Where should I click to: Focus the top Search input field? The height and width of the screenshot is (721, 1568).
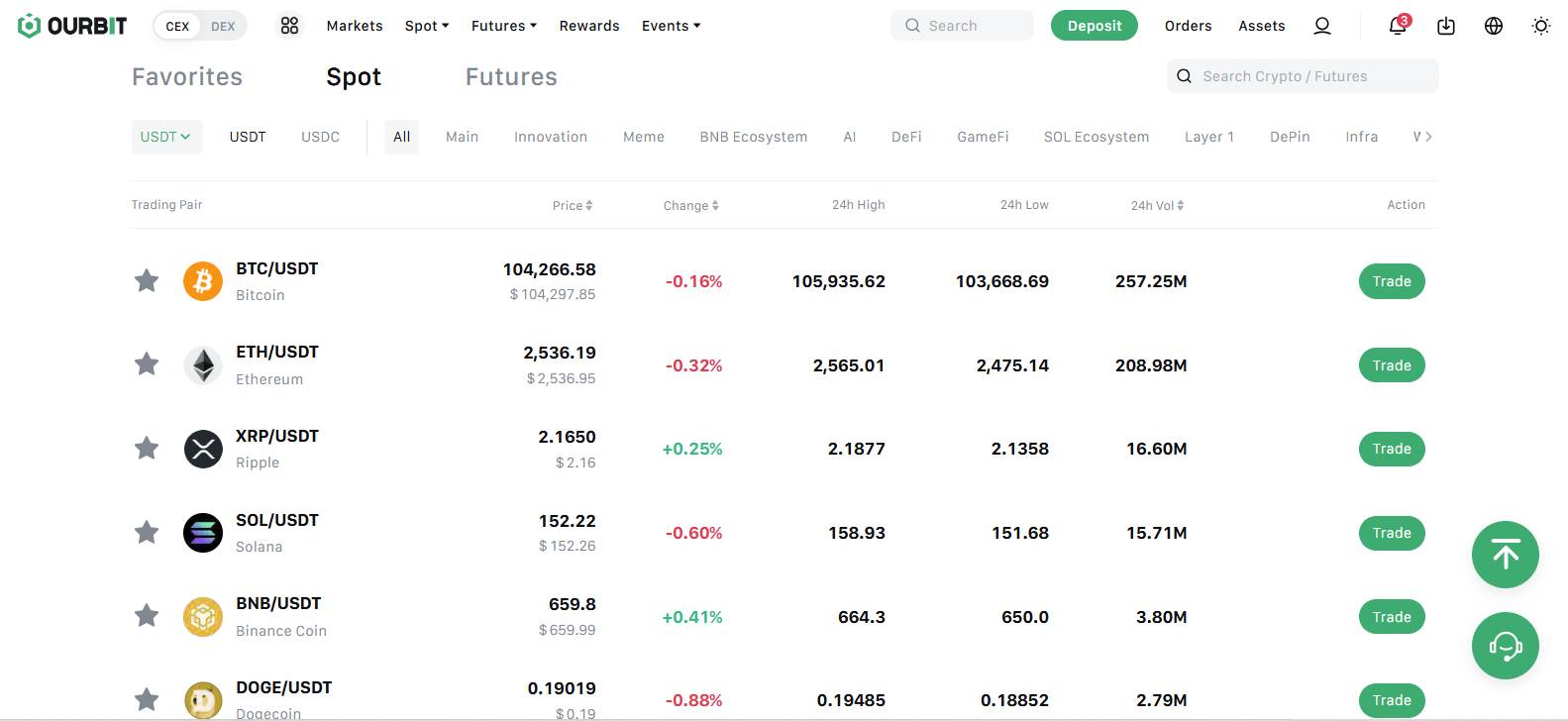tap(962, 26)
